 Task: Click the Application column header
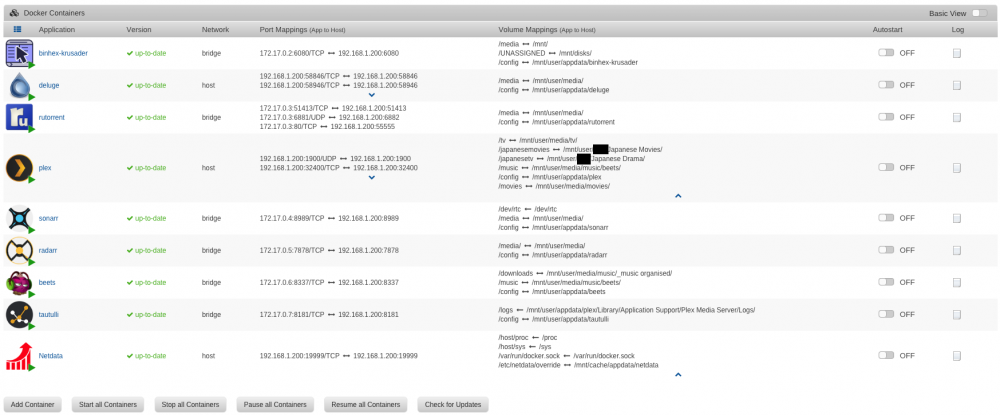click(57, 29)
